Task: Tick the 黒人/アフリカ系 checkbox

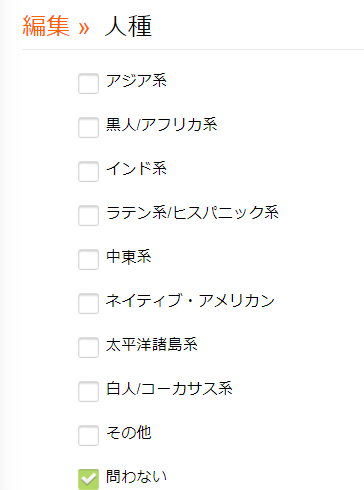Action: click(x=88, y=127)
